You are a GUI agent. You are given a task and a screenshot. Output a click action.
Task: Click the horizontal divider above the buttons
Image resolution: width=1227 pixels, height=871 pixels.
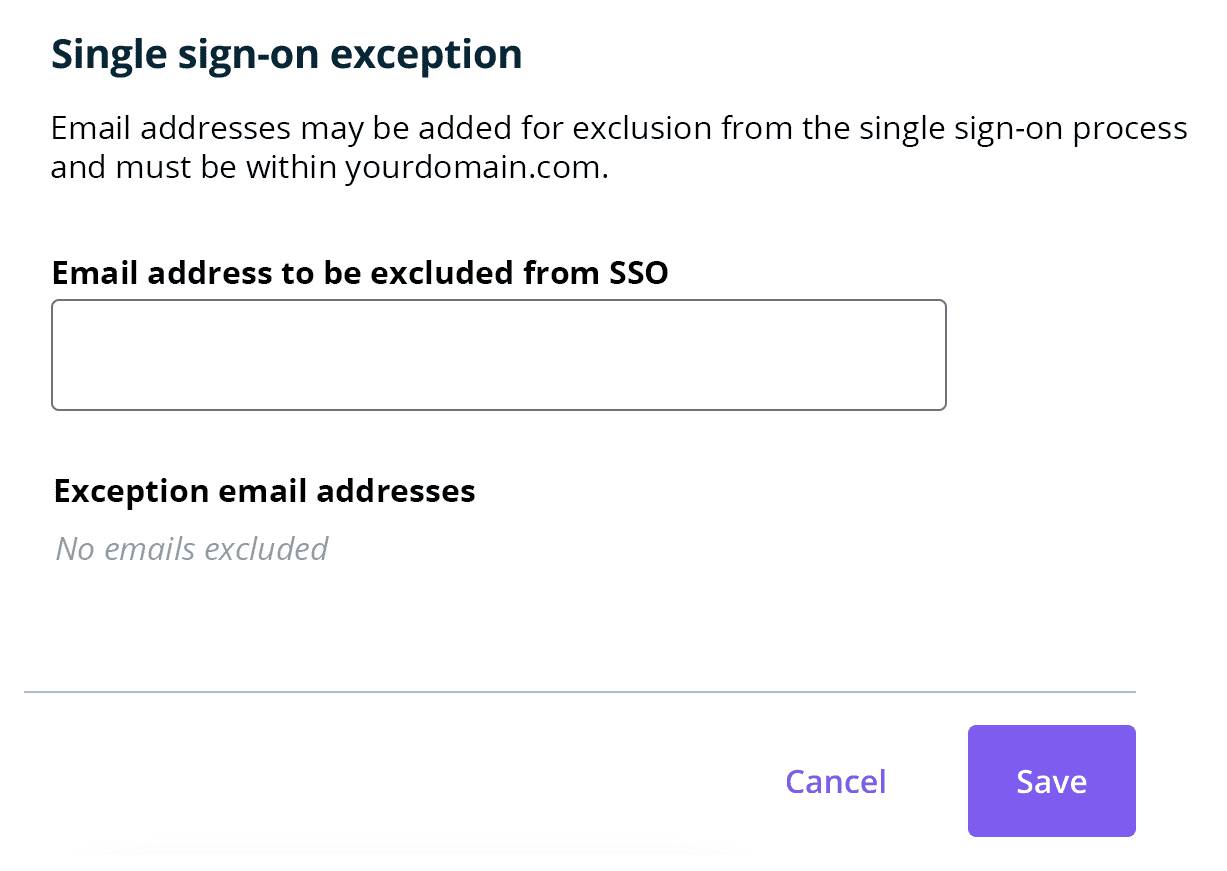click(x=583, y=691)
